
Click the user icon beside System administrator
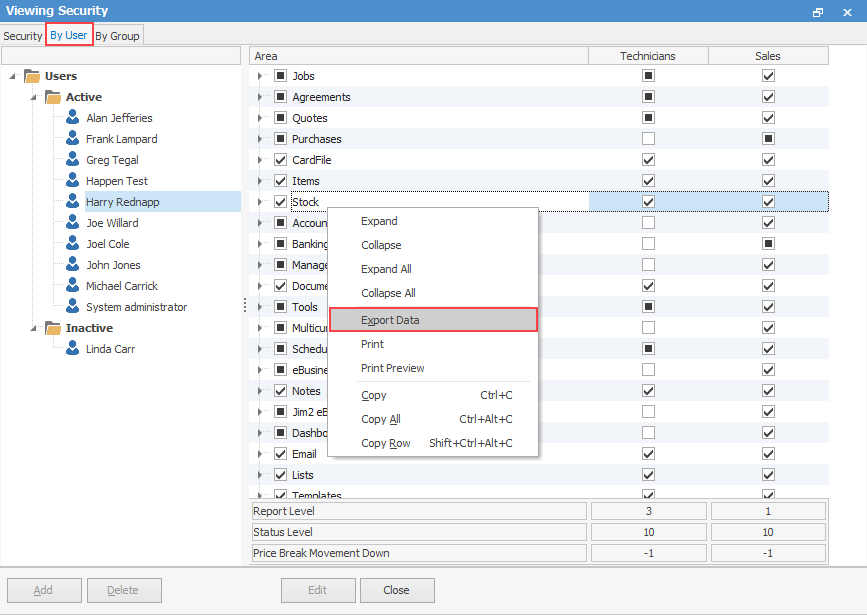pyautogui.click(x=73, y=307)
